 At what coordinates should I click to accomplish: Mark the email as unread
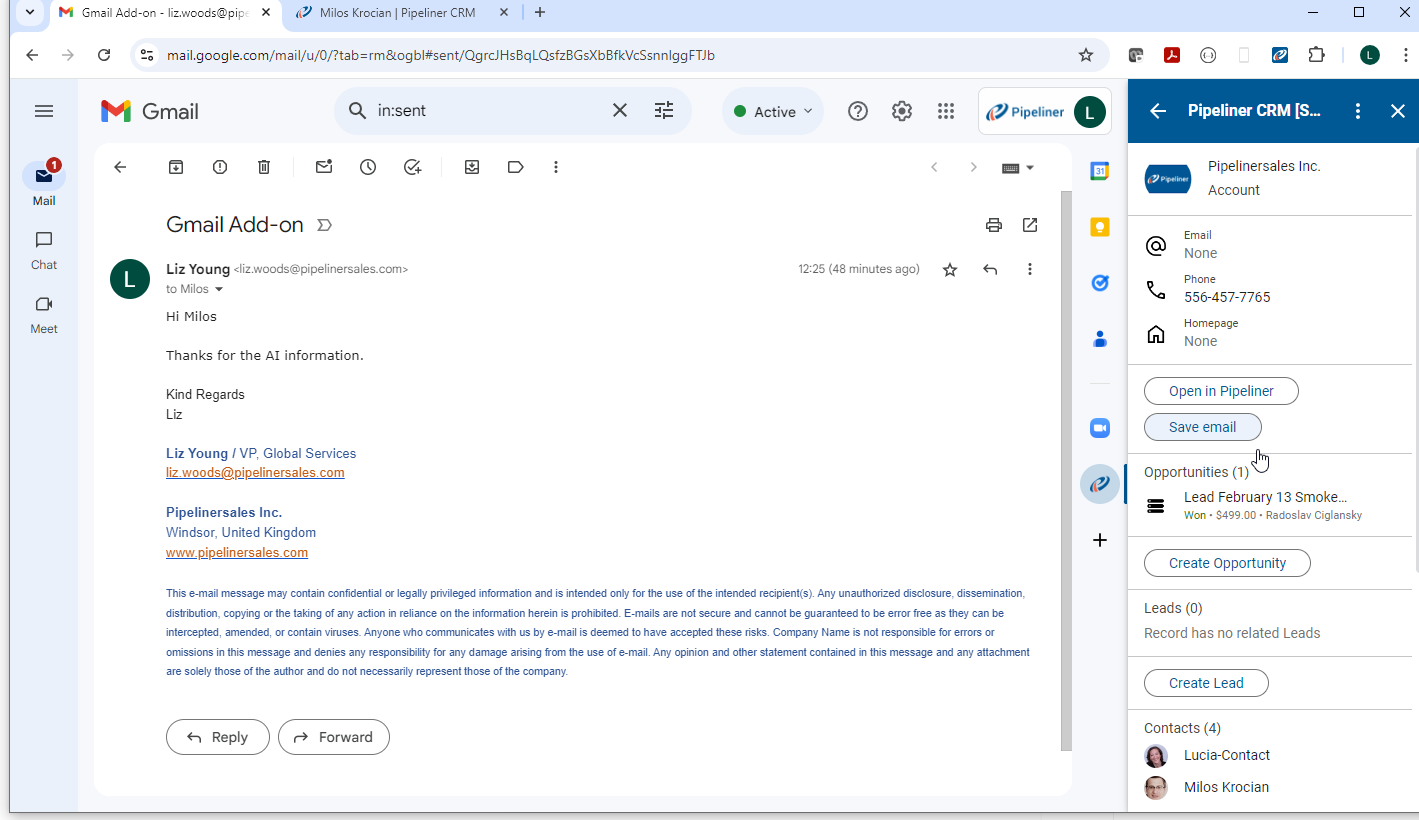(324, 167)
